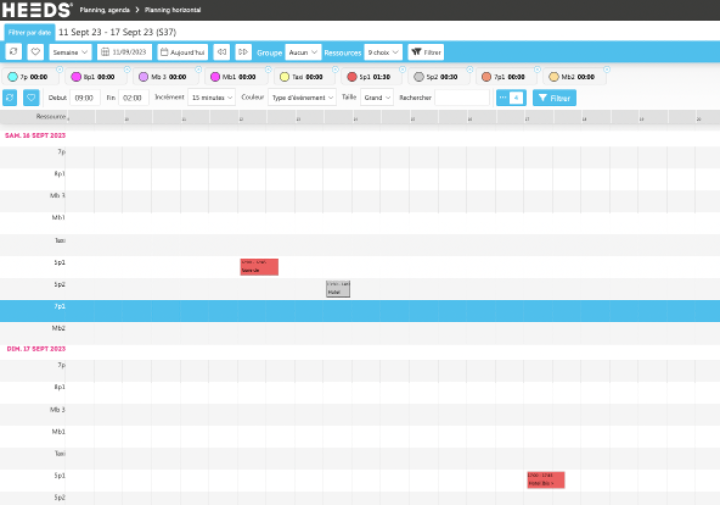Viewport: 720px width, 506px height.
Task: Select the highlighted 7p1 row on Saturday
Action: click(360, 311)
